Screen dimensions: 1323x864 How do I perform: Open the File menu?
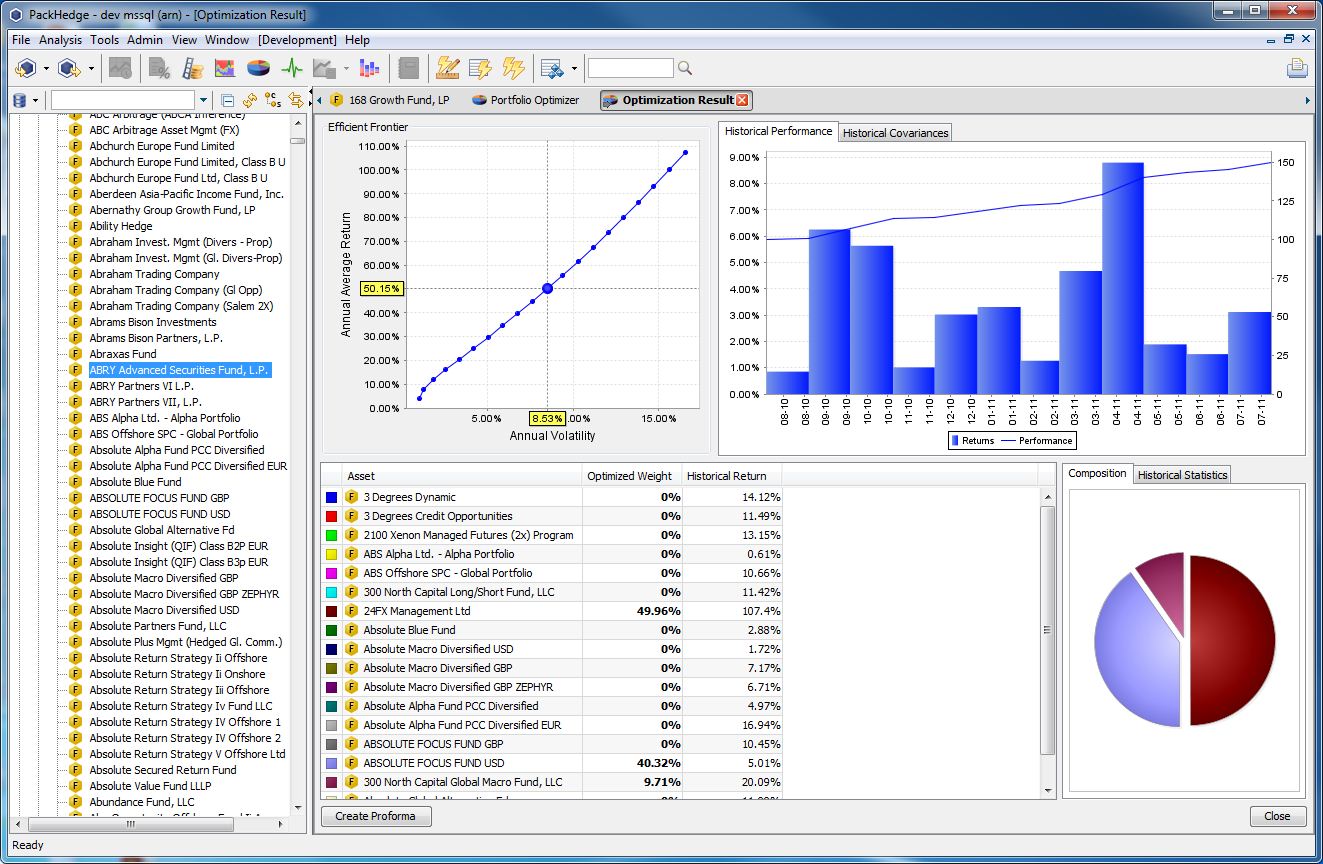pyautogui.click(x=21, y=40)
